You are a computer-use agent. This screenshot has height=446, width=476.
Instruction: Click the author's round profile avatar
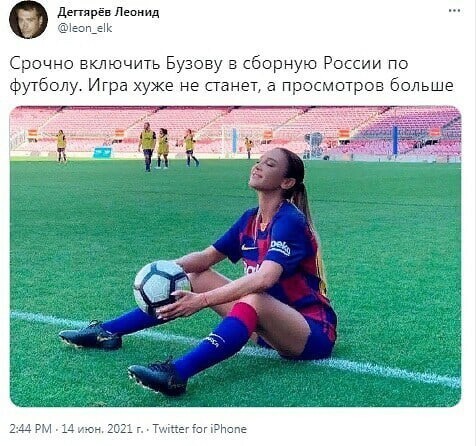pos(28,20)
